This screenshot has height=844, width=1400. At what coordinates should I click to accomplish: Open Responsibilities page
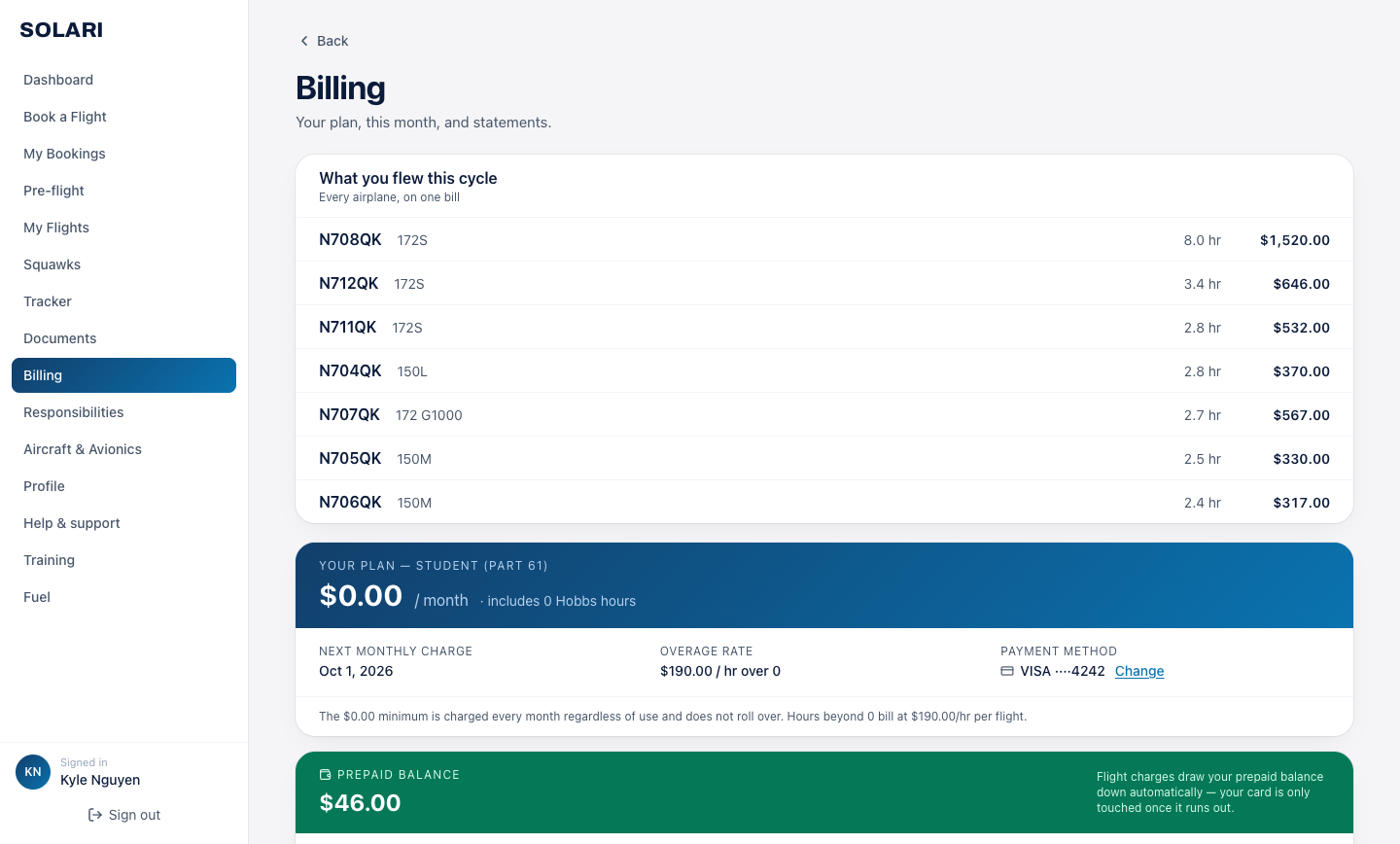[x=123, y=412]
